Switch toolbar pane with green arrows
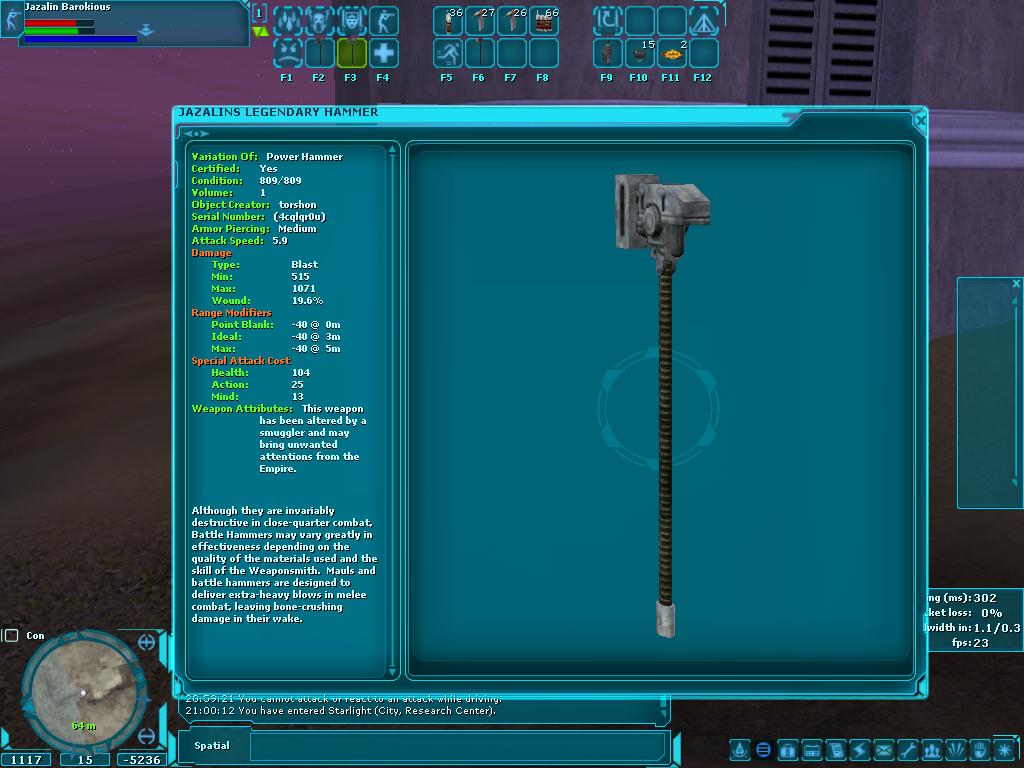 (x=260, y=31)
